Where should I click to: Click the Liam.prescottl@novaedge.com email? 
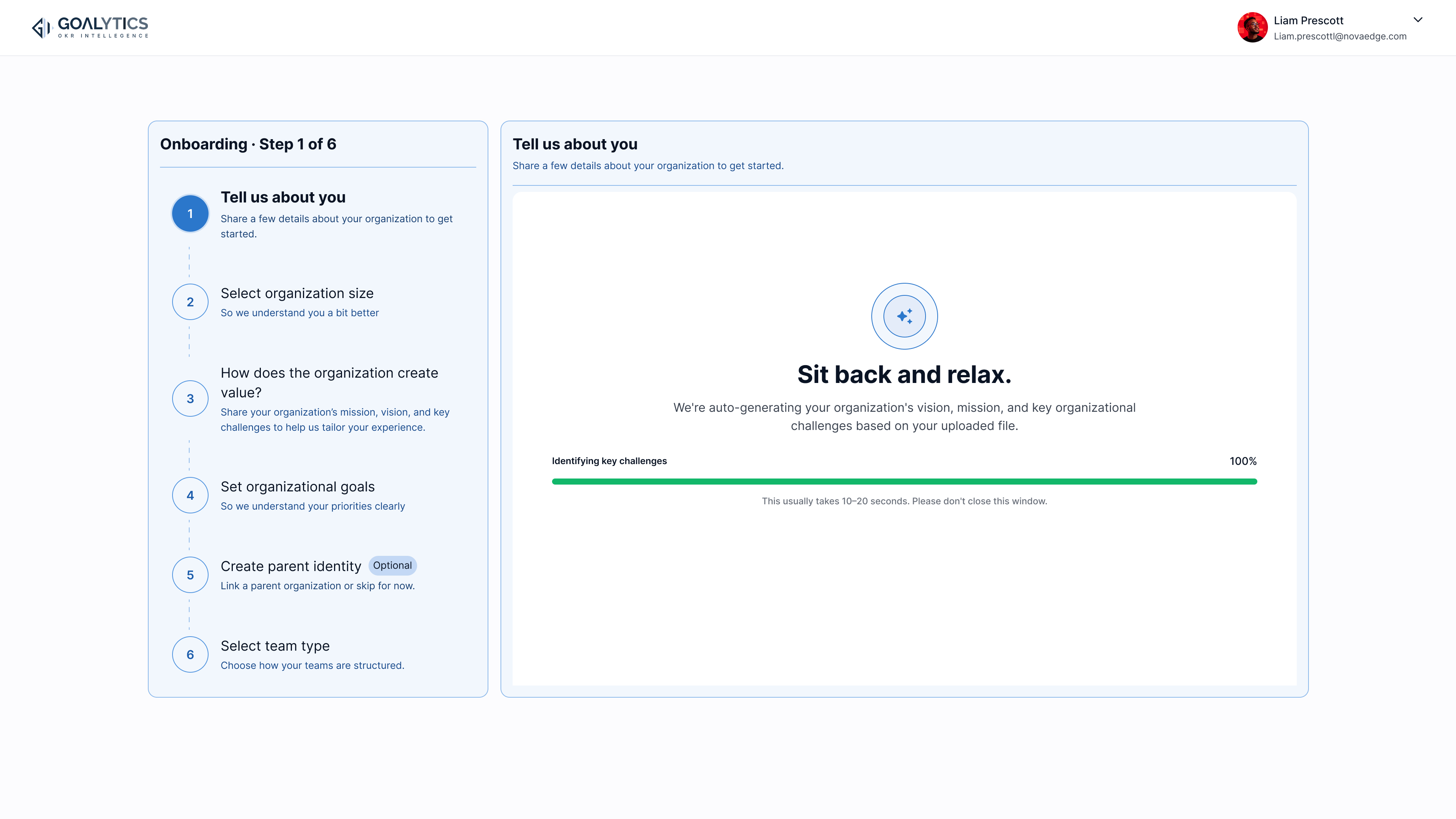(1340, 36)
